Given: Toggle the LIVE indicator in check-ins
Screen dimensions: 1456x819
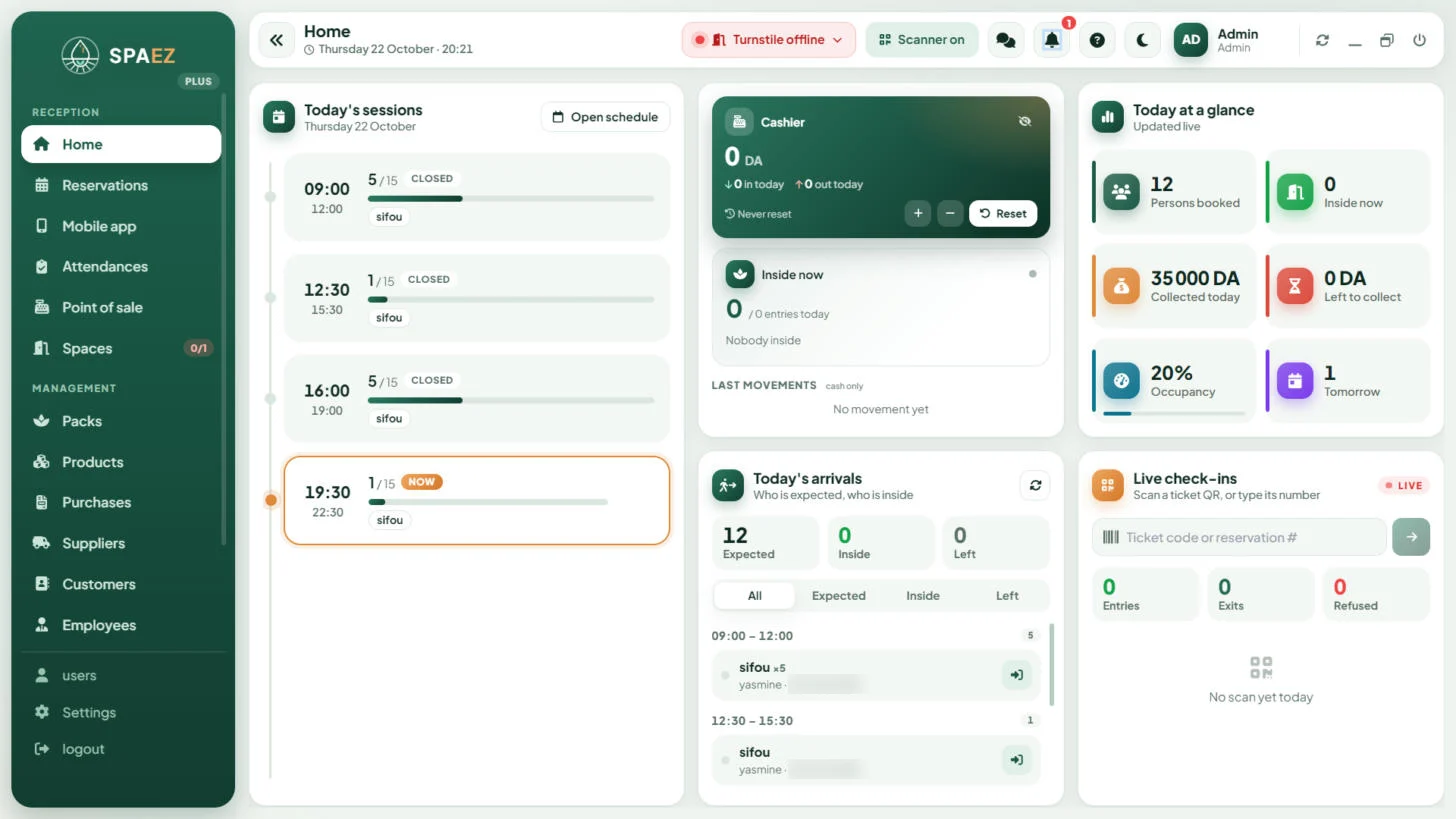Looking at the screenshot, I should point(1403,485).
